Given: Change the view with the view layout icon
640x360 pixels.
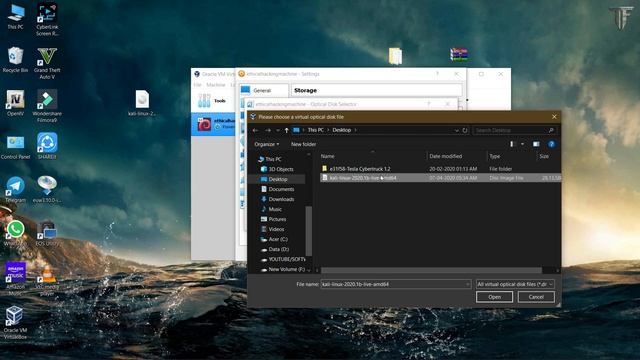Looking at the screenshot, I should (x=513, y=144).
